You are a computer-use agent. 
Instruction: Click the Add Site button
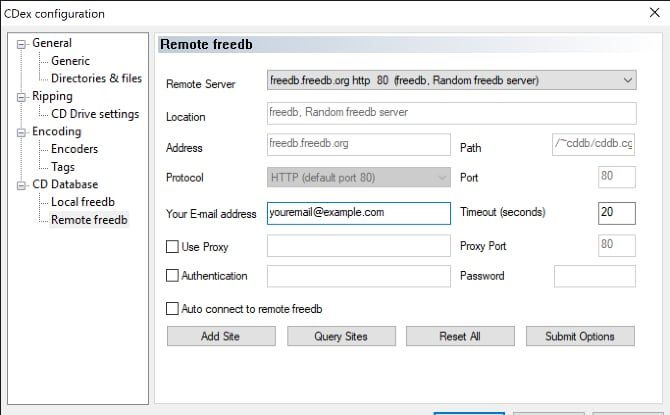tap(221, 336)
